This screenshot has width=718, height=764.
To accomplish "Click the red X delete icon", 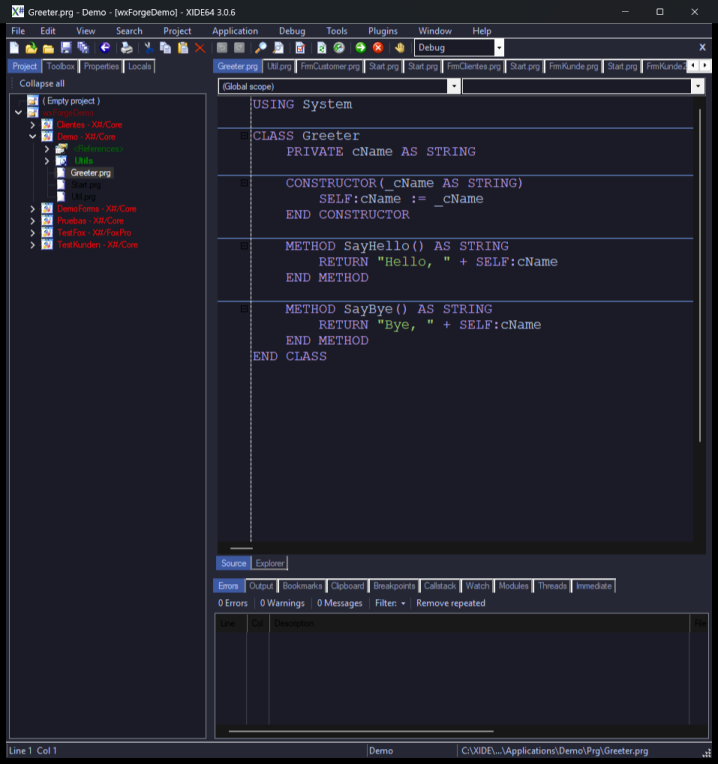I will [200, 48].
